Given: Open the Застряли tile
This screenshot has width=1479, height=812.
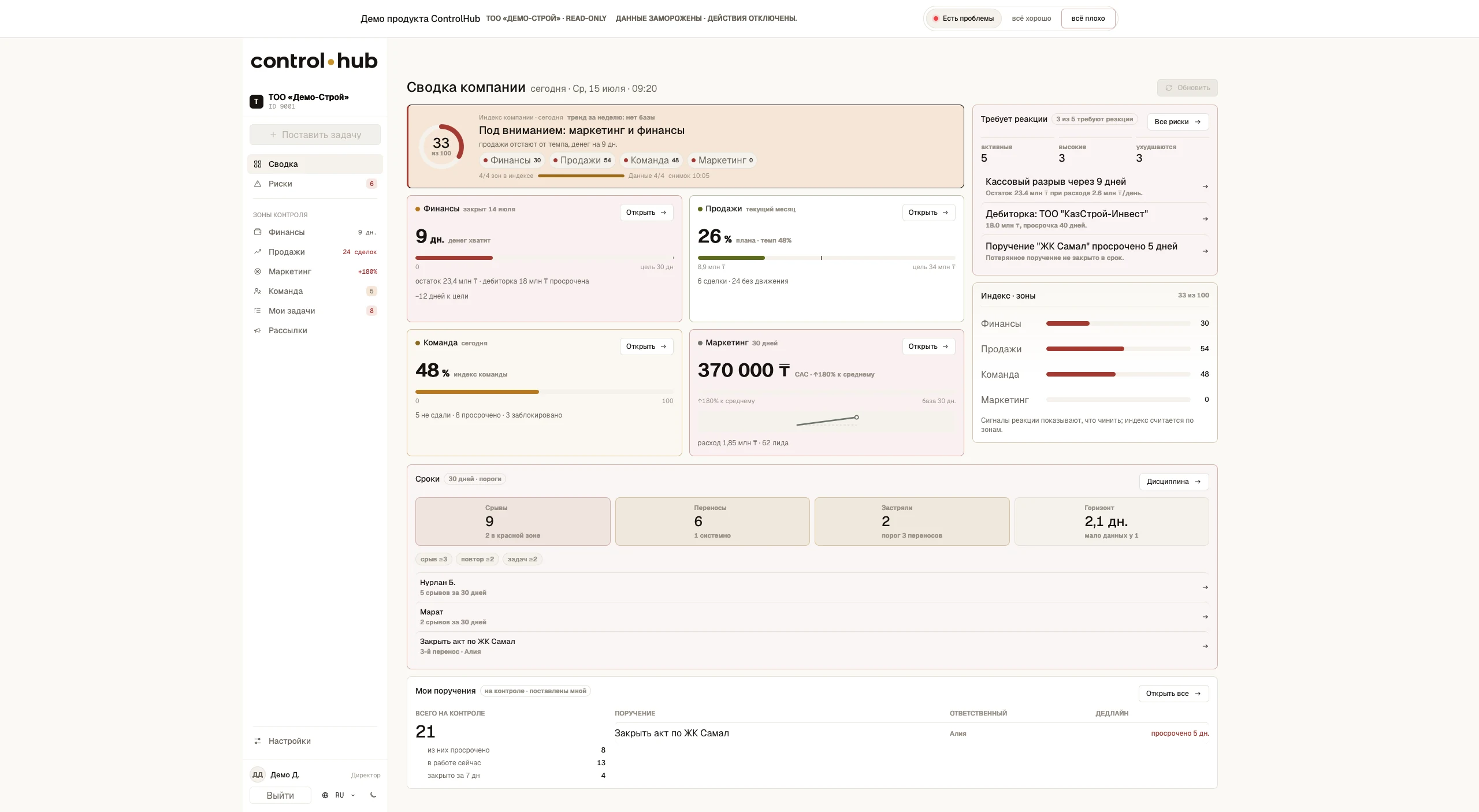Looking at the screenshot, I should (x=912, y=522).
